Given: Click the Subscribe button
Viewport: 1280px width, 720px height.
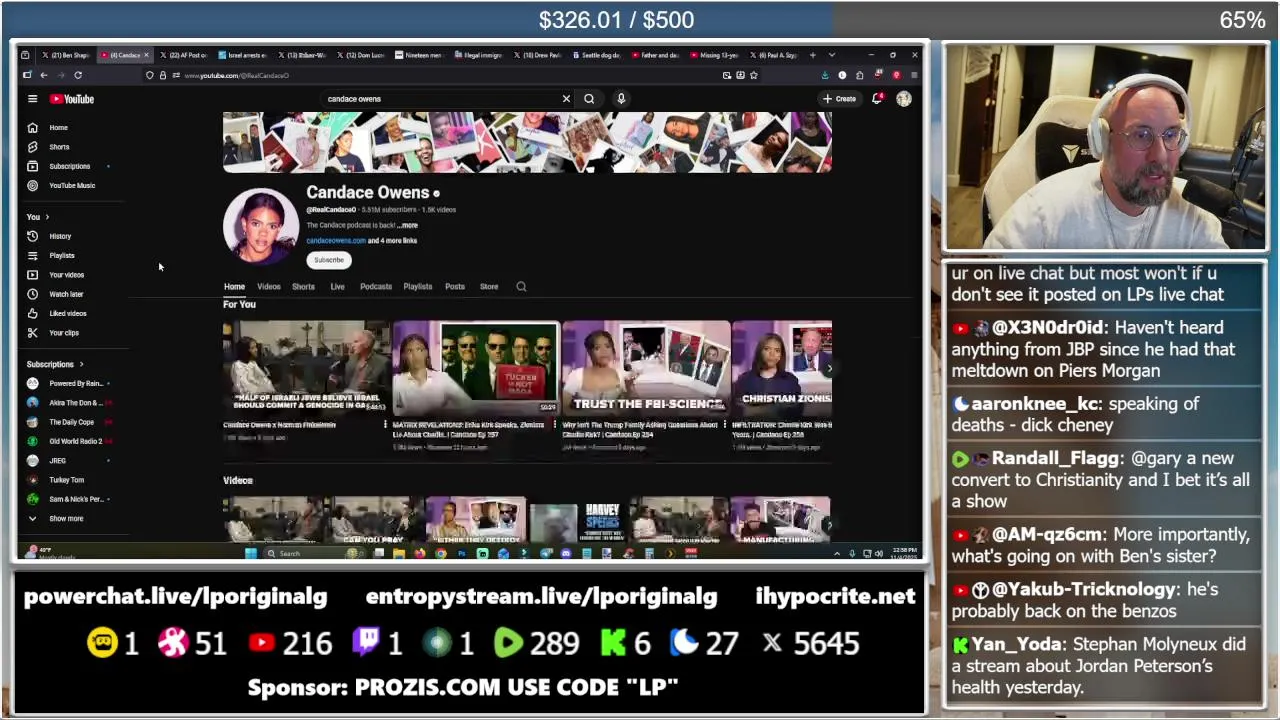Looking at the screenshot, I should [329, 260].
